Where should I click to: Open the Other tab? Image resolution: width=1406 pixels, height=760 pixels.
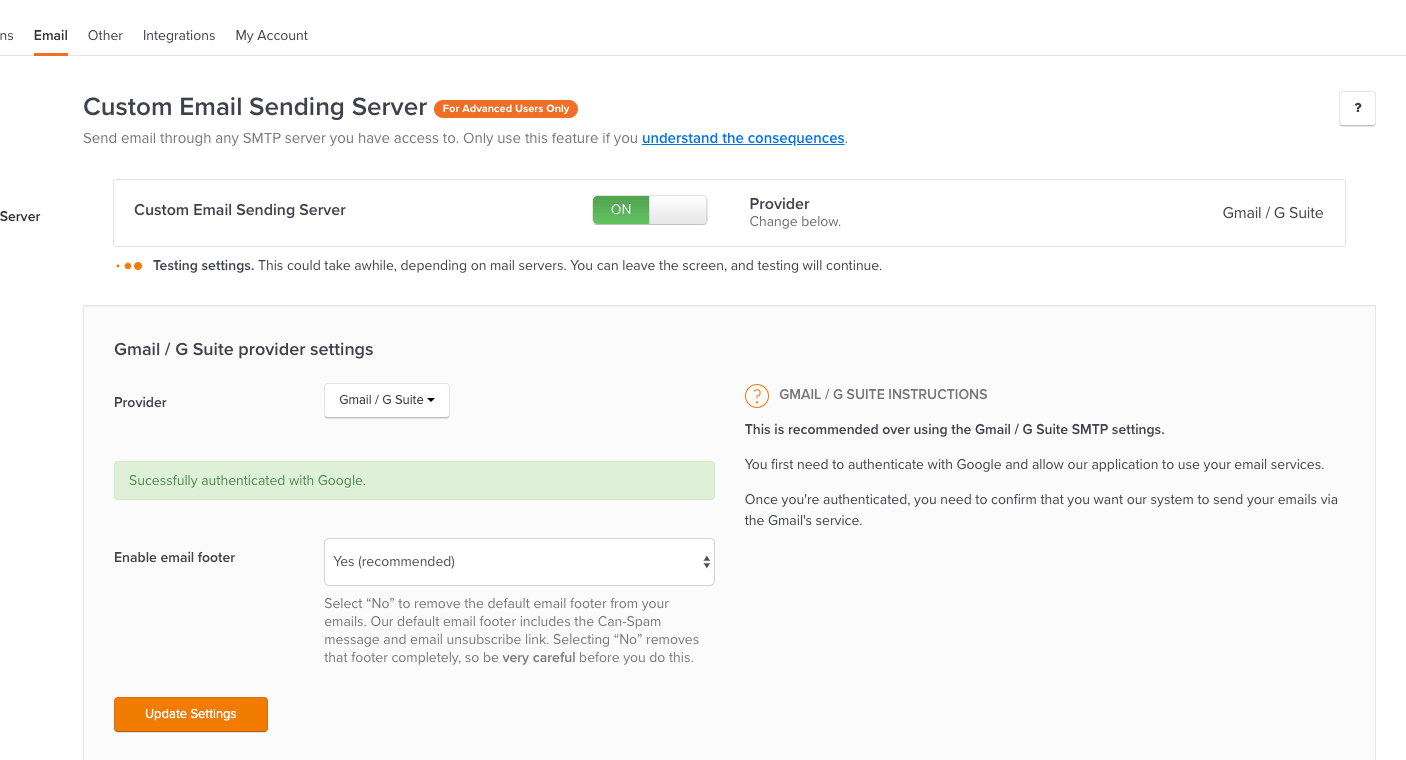(x=105, y=35)
